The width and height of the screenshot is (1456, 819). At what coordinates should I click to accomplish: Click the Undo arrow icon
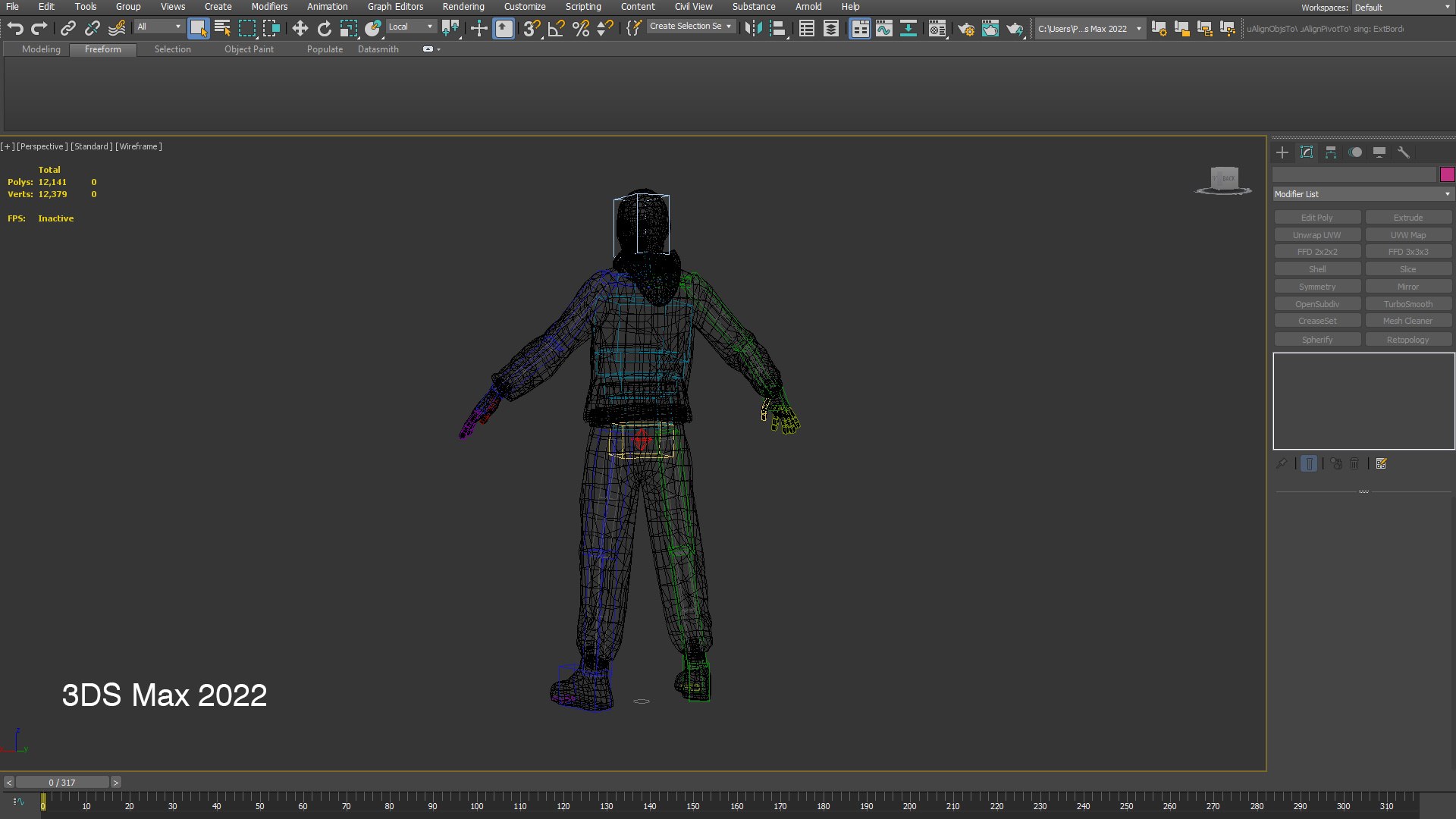(15, 29)
